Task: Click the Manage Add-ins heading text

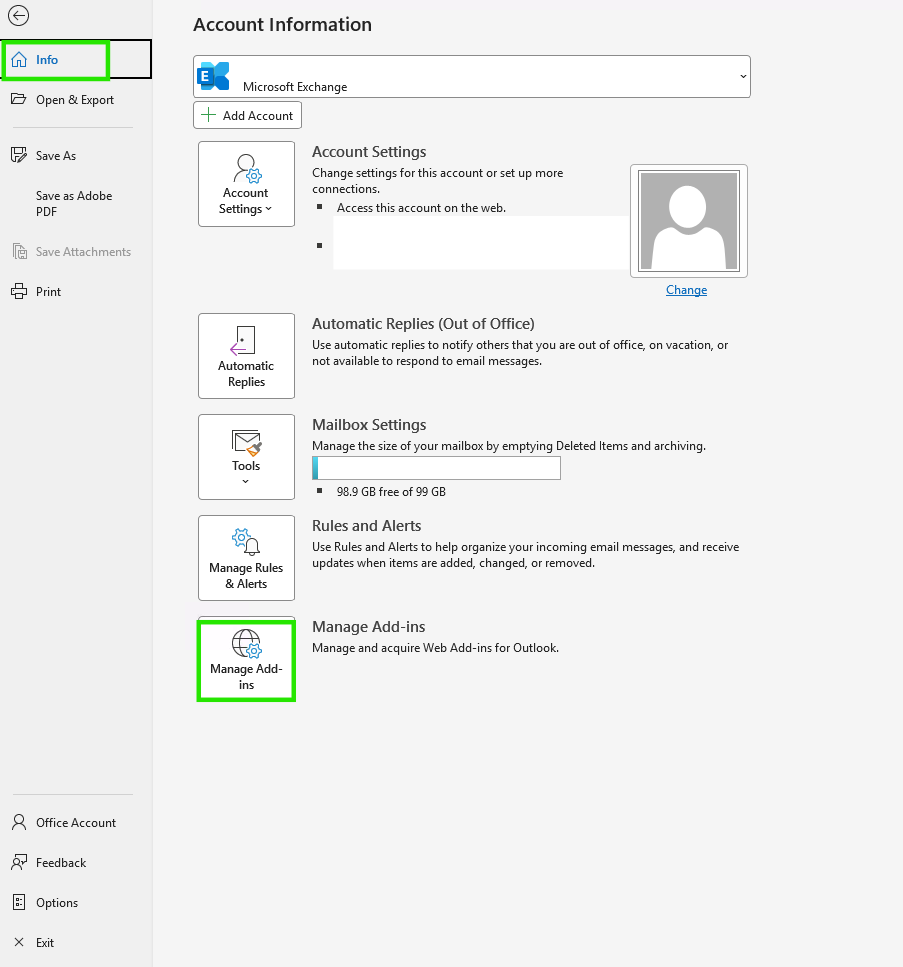Action: tap(369, 627)
